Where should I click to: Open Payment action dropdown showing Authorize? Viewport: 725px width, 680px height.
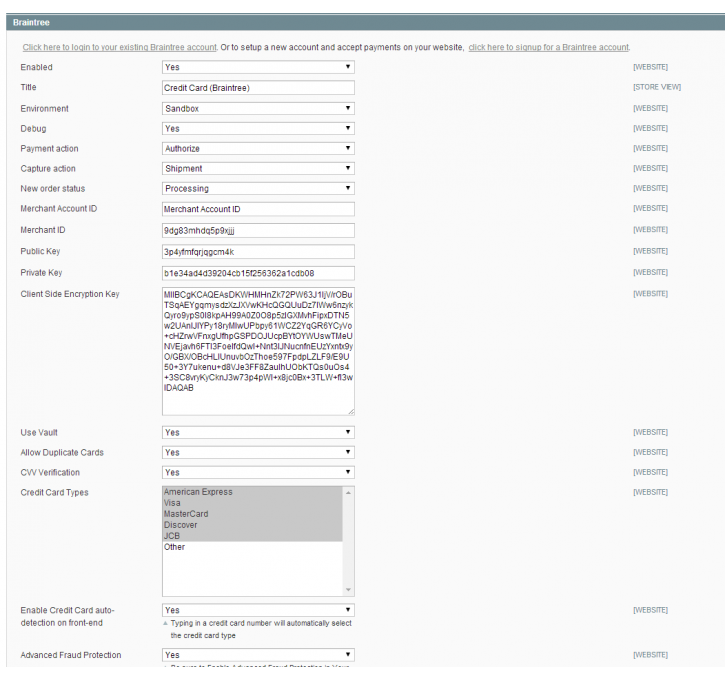pos(258,148)
